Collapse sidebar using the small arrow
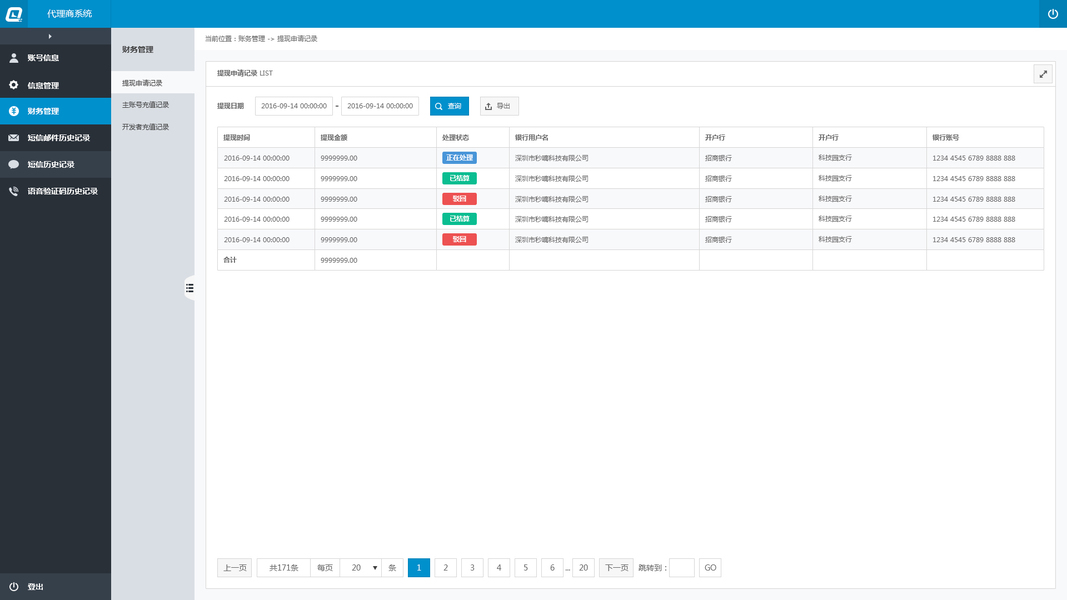This screenshot has height=600, width=1067. [x=50, y=36]
